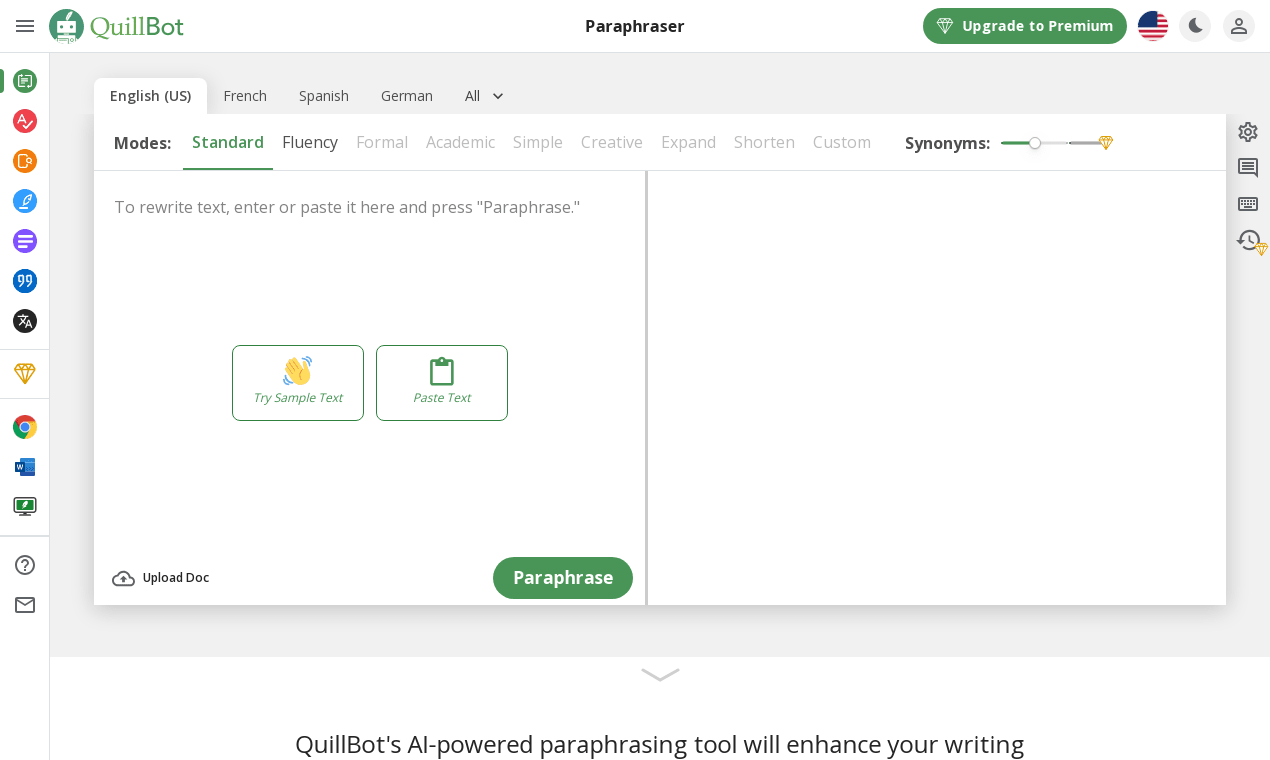Click the Paraphrase button
1270x760 pixels.
(563, 578)
